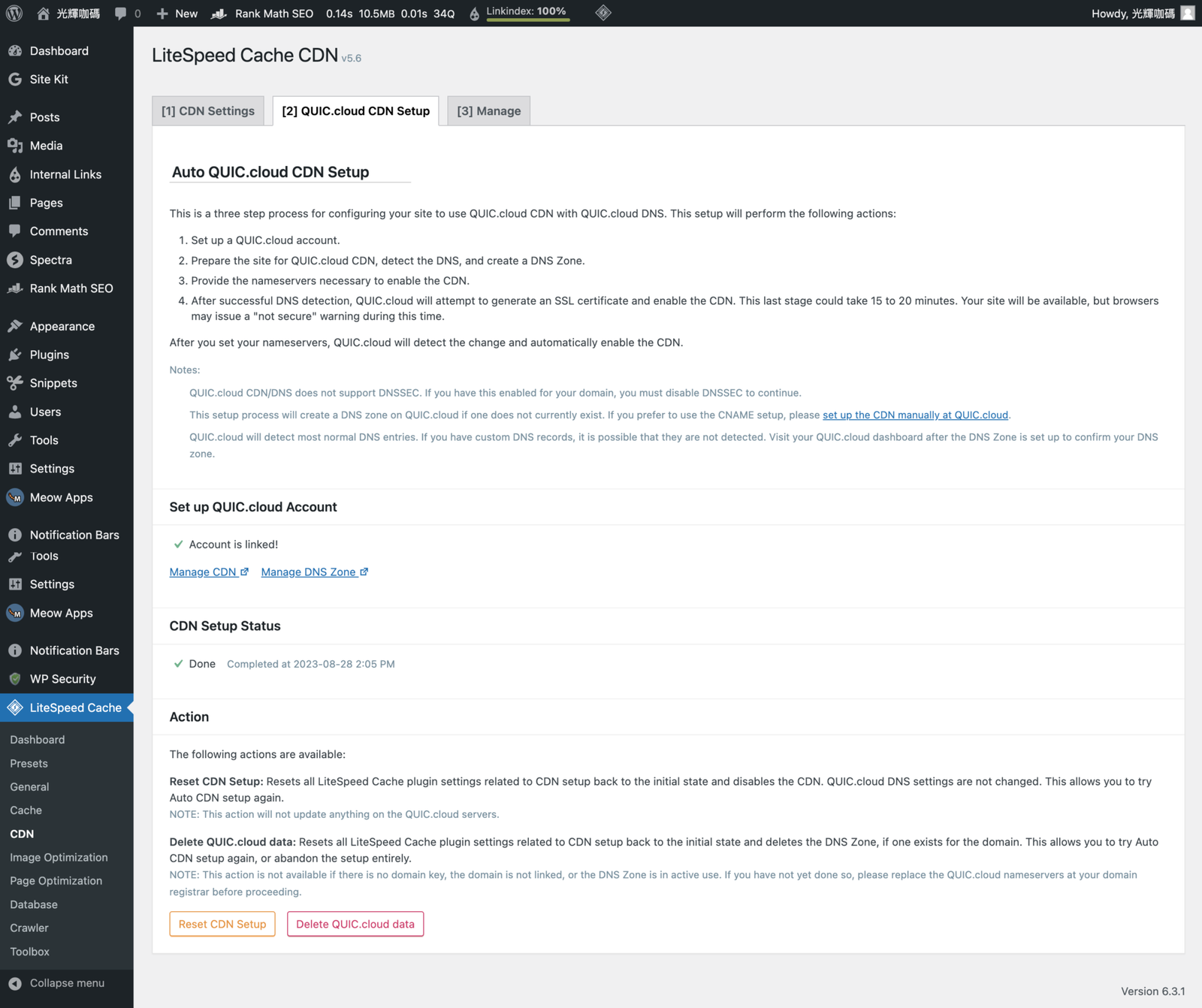Click the WP Security shield icon
Image resolution: width=1202 pixels, height=1008 pixels.
15,679
